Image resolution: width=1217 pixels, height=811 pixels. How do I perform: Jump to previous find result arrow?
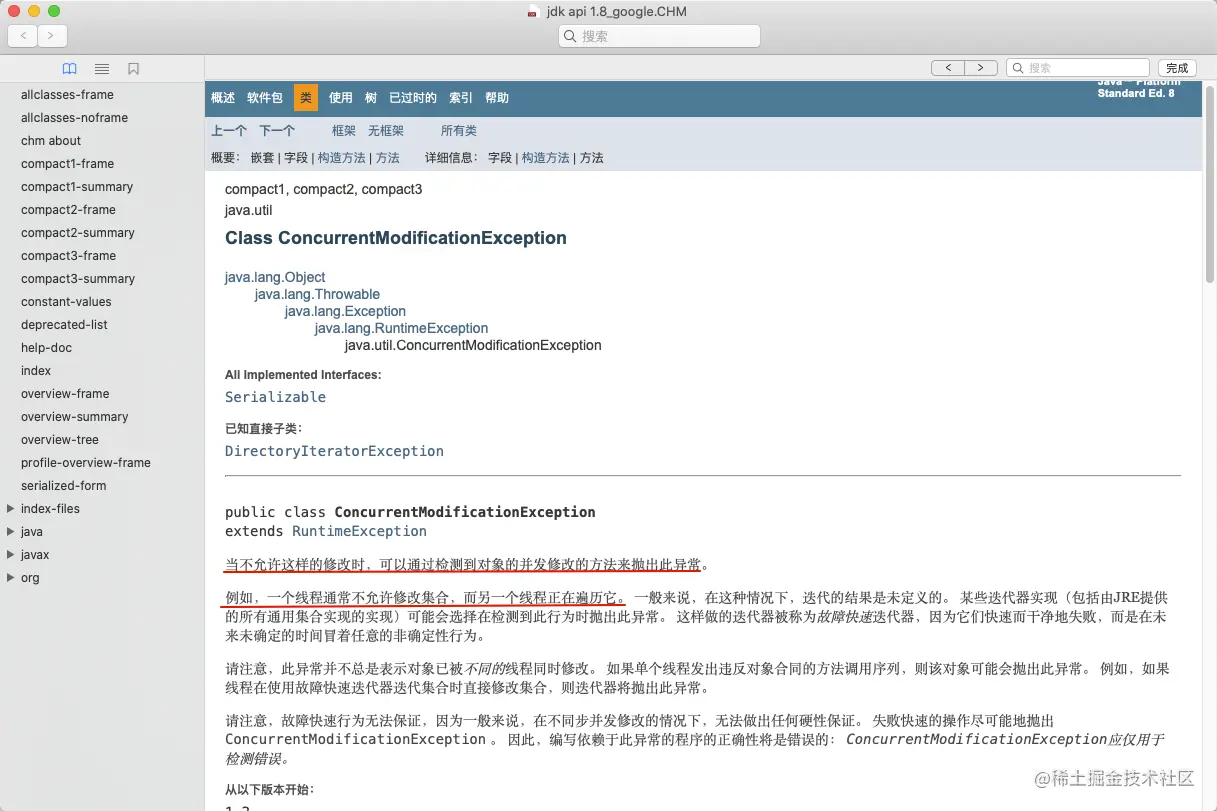pos(947,68)
